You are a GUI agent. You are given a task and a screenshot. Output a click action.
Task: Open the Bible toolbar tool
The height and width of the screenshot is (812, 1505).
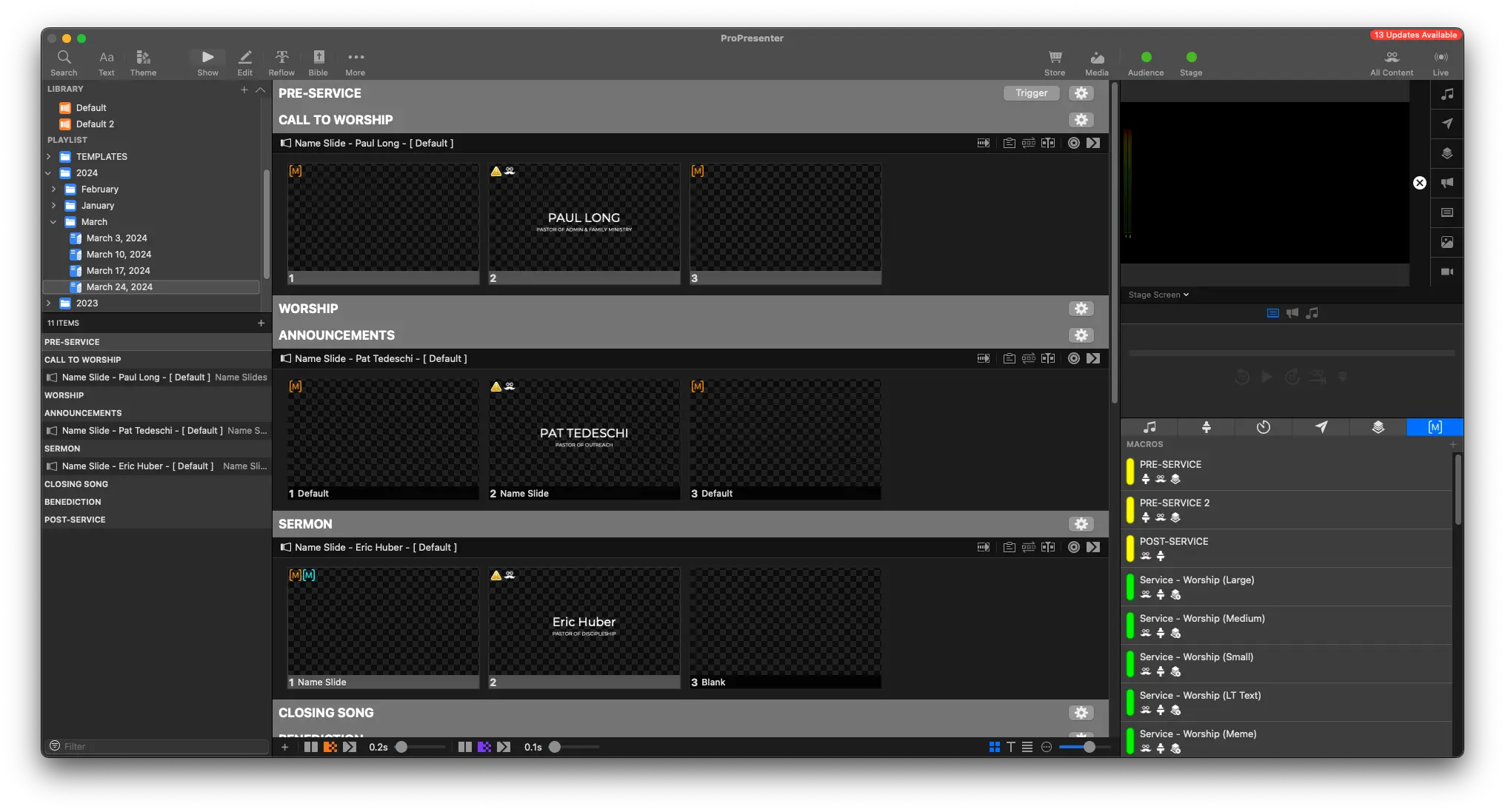pyautogui.click(x=318, y=62)
